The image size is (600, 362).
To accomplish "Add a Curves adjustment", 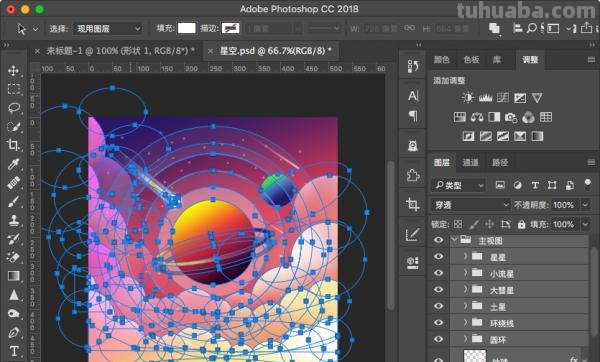I will pos(503,98).
